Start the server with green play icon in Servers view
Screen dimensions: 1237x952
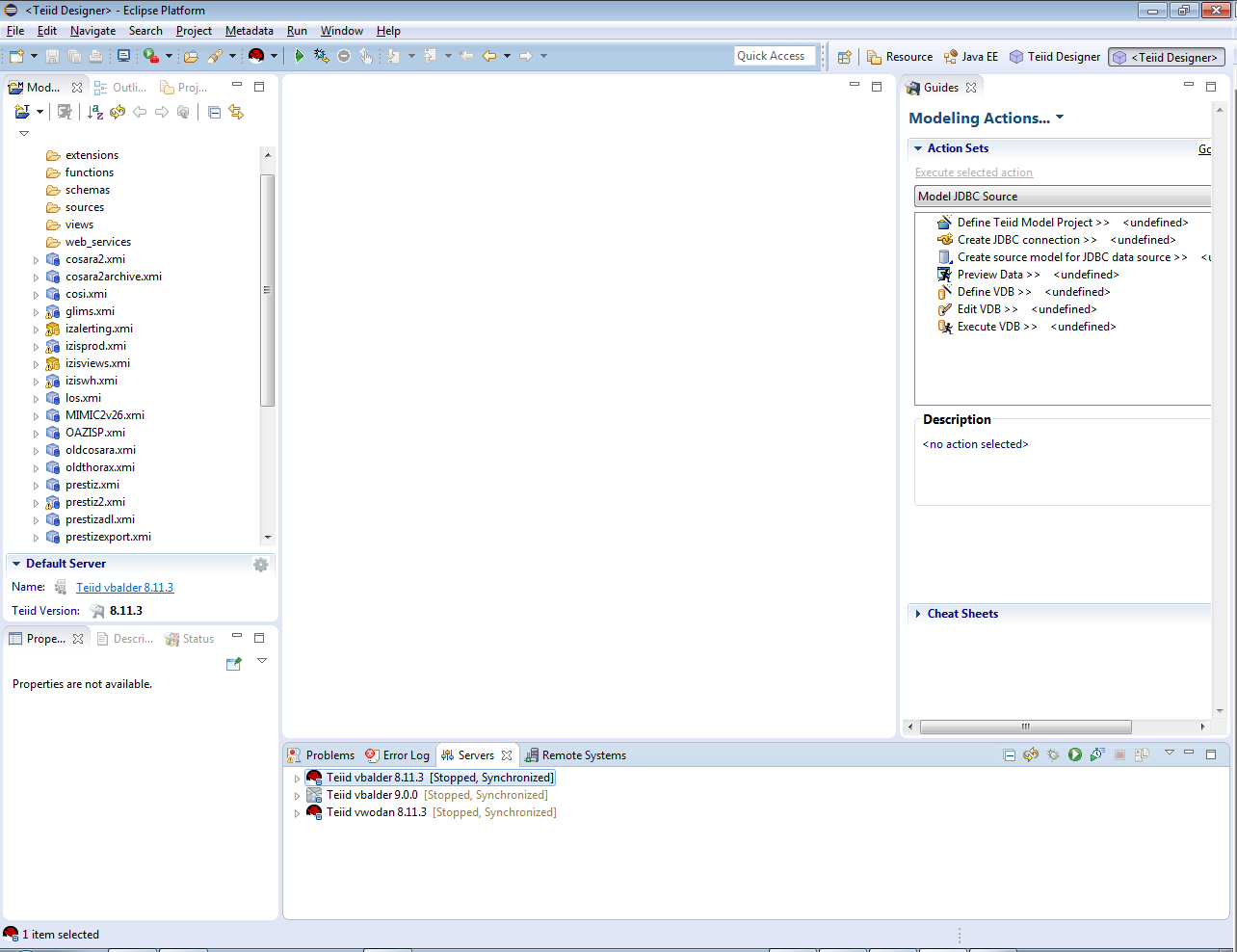1075,754
